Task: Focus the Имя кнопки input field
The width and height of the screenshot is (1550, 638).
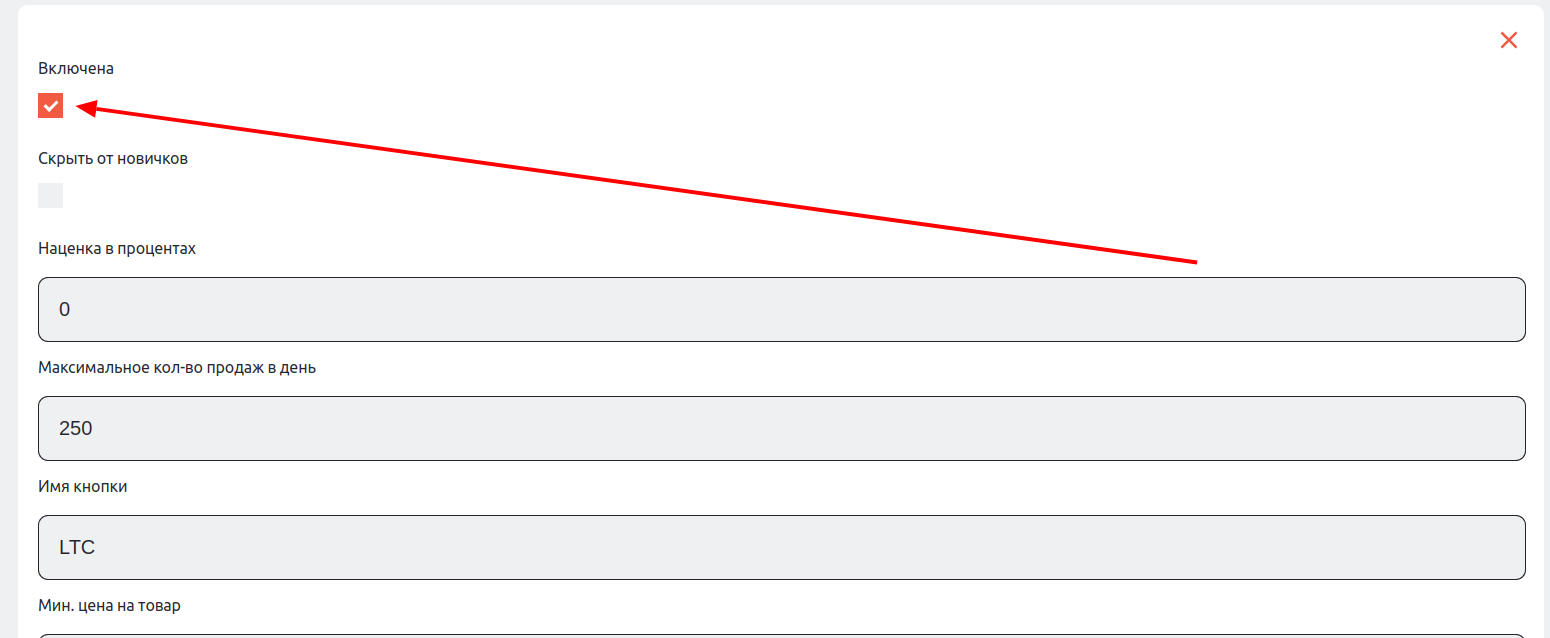Action: 781,547
